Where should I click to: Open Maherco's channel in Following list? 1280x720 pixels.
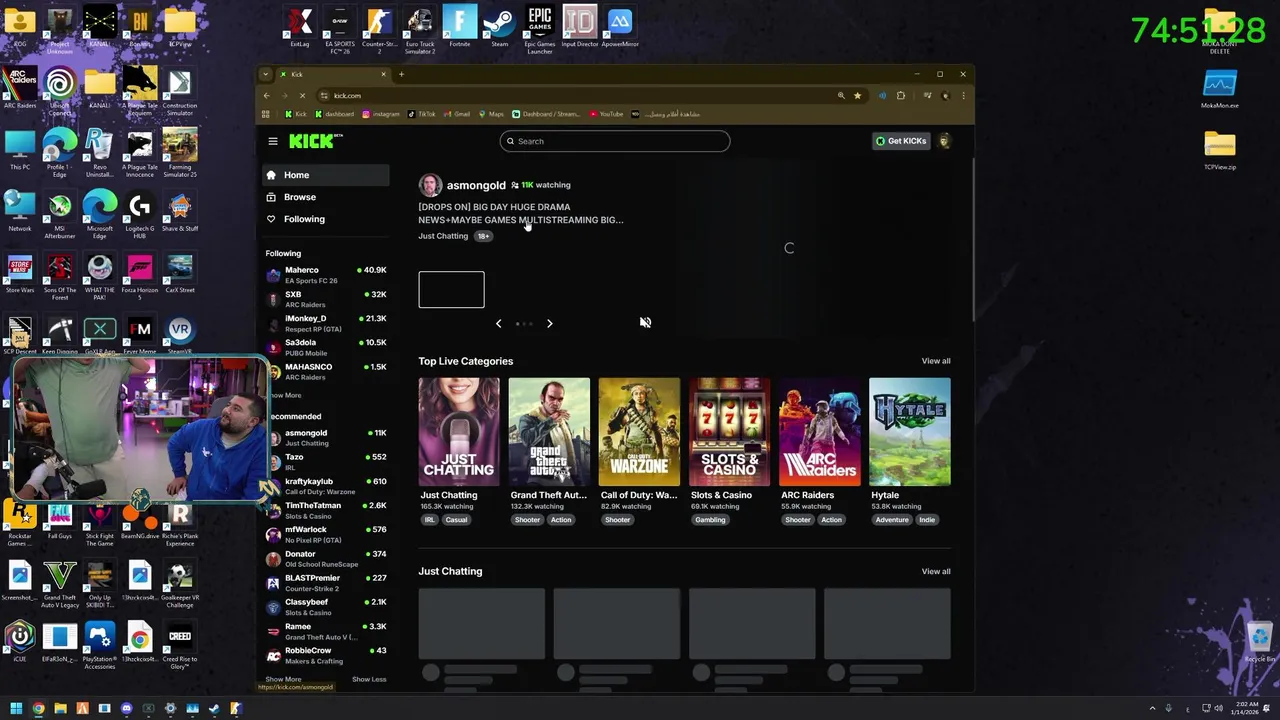326,275
